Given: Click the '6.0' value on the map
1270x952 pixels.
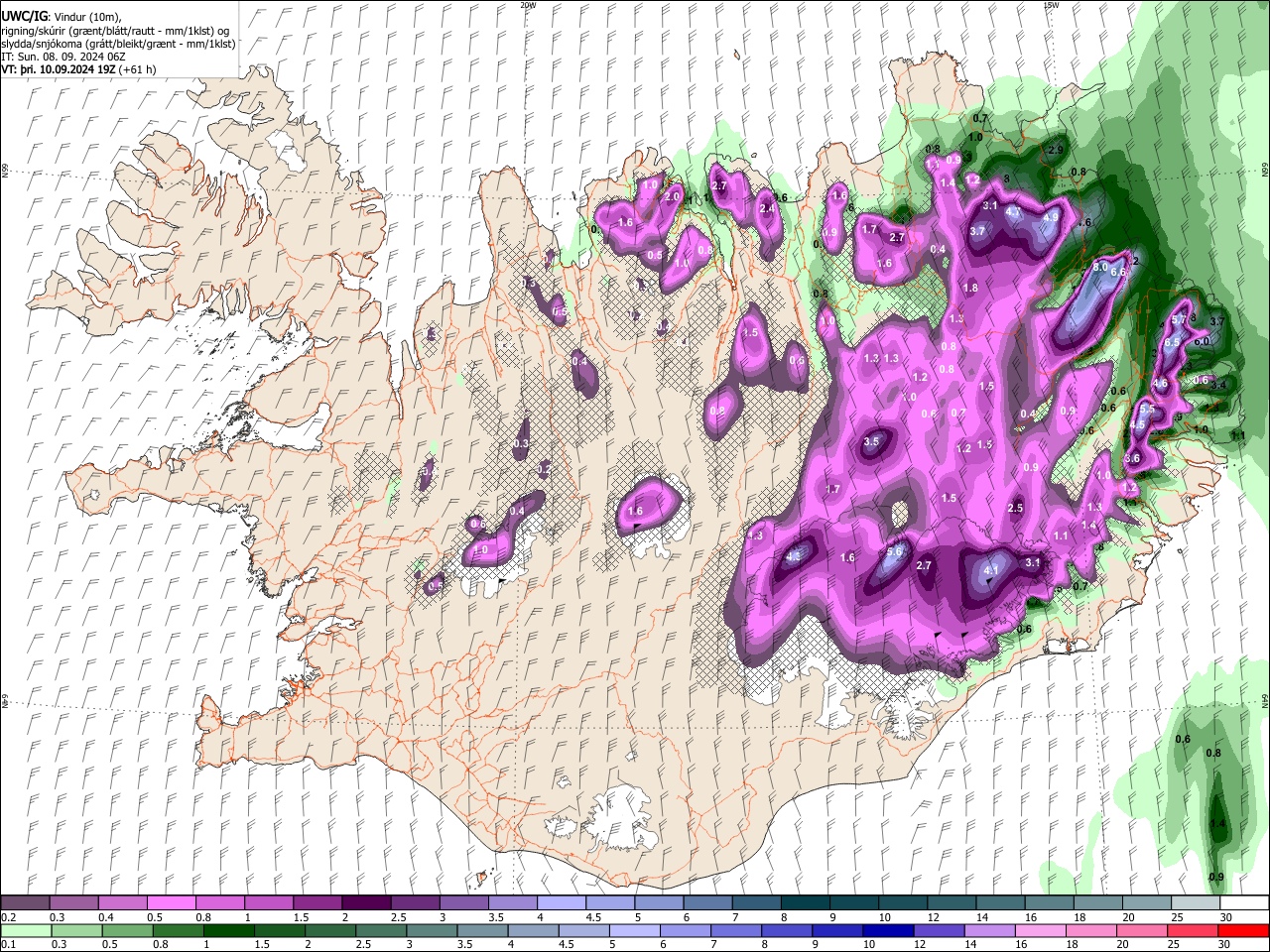Looking at the screenshot, I should coord(1202,341).
